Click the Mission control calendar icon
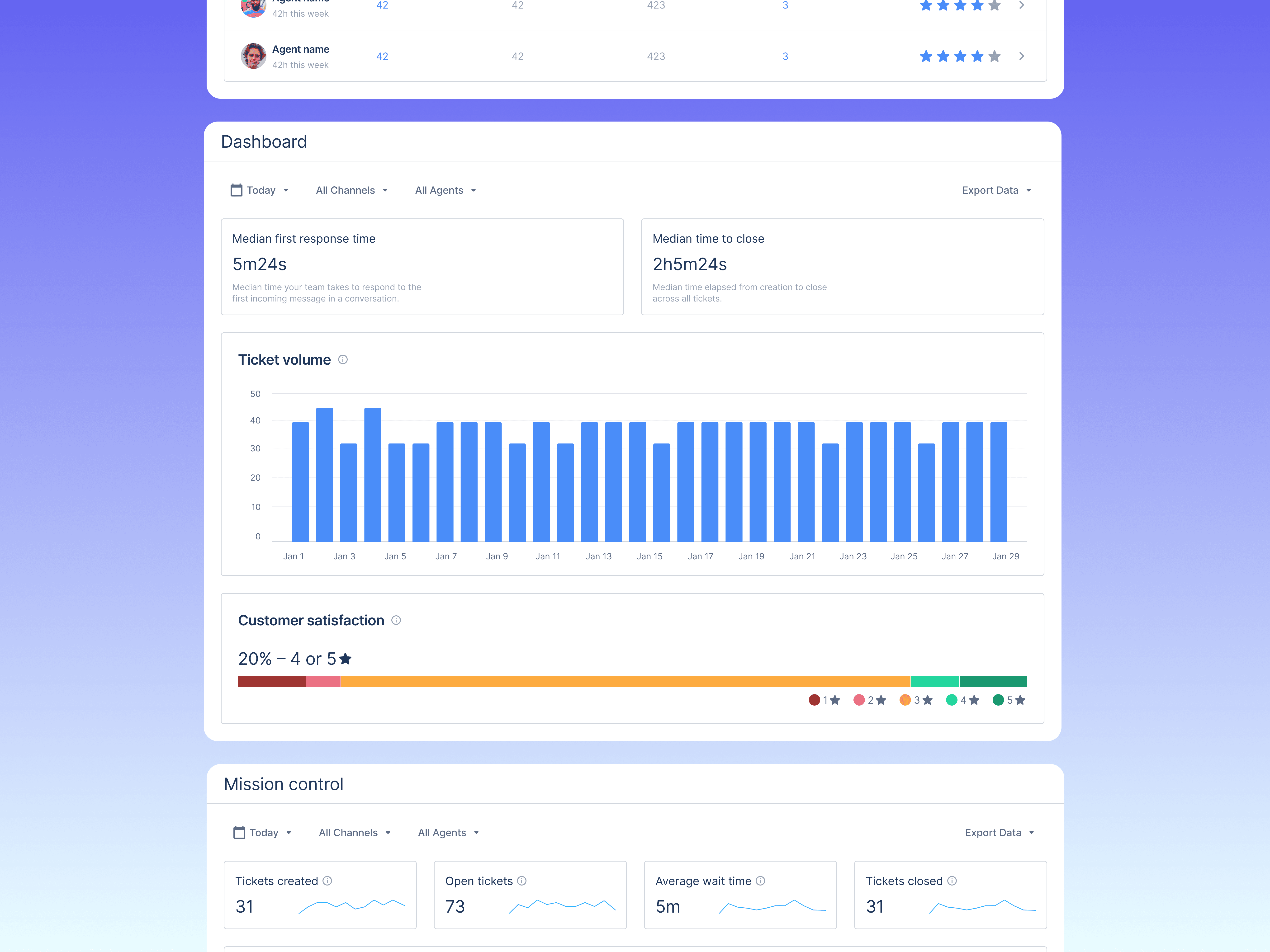The height and width of the screenshot is (952, 1270). pos(239,833)
